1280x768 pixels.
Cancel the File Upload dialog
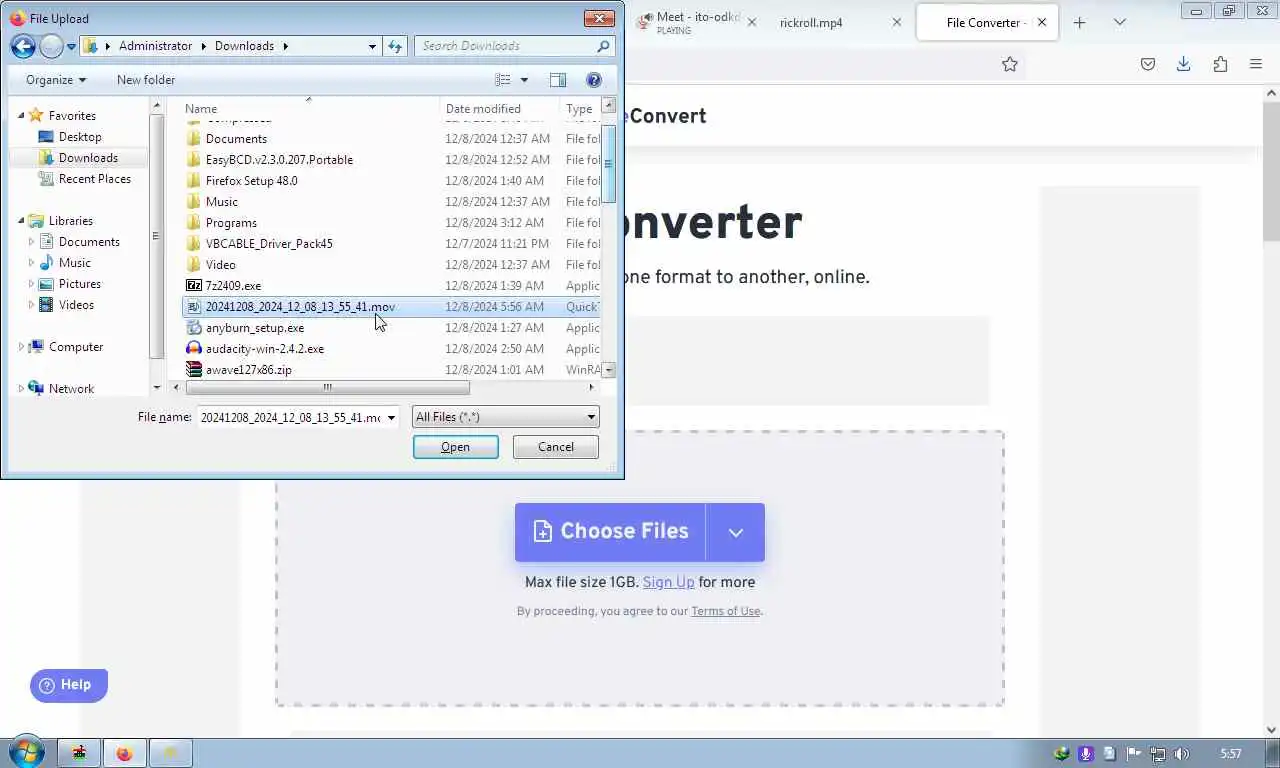(556, 447)
